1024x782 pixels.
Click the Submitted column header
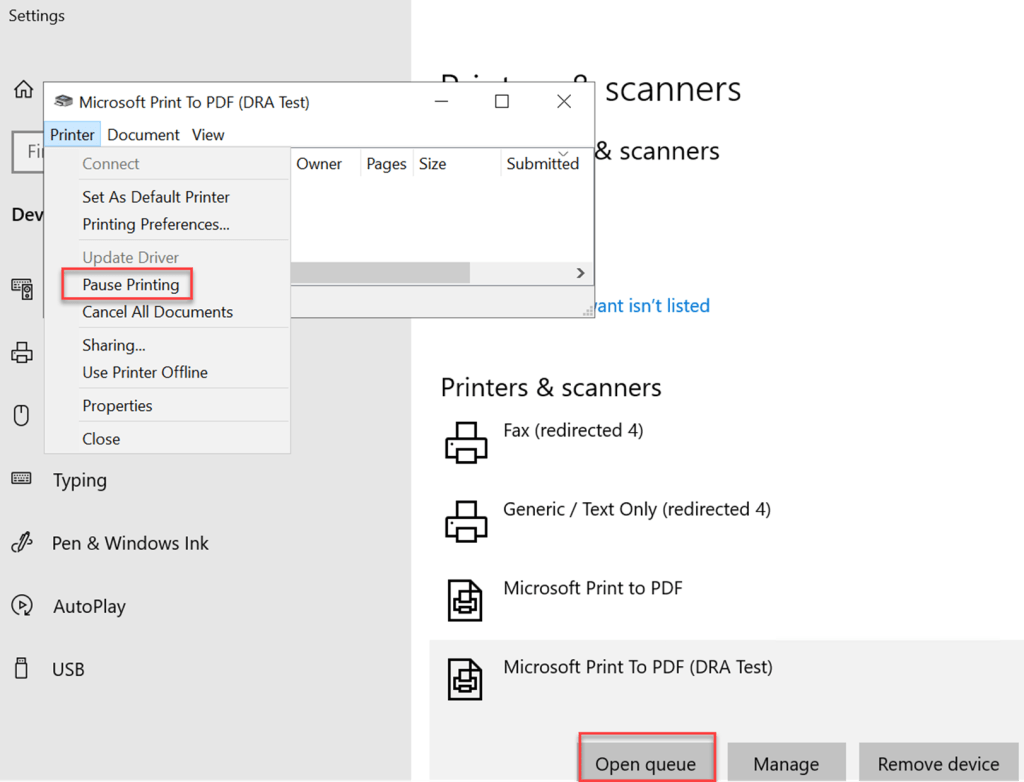click(x=542, y=164)
